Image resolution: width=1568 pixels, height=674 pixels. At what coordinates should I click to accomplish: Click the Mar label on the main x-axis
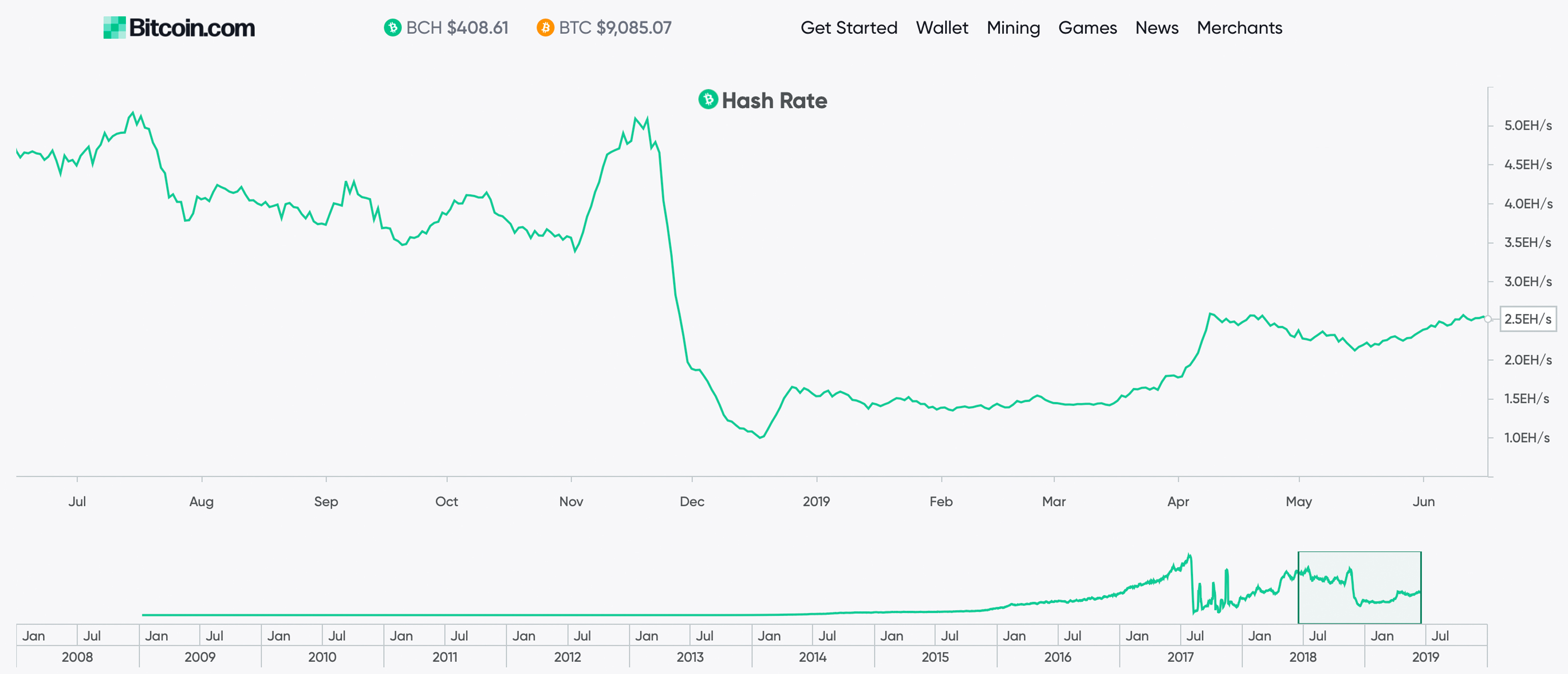(x=1053, y=501)
